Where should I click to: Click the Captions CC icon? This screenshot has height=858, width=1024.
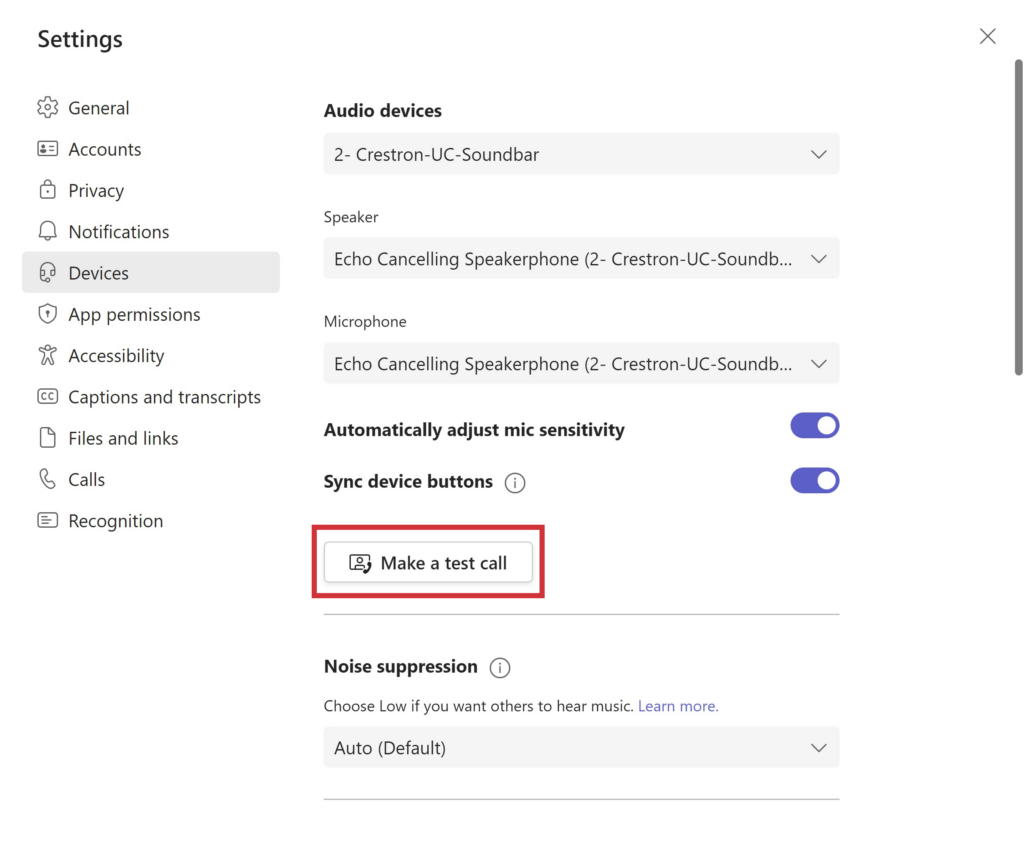[48, 396]
